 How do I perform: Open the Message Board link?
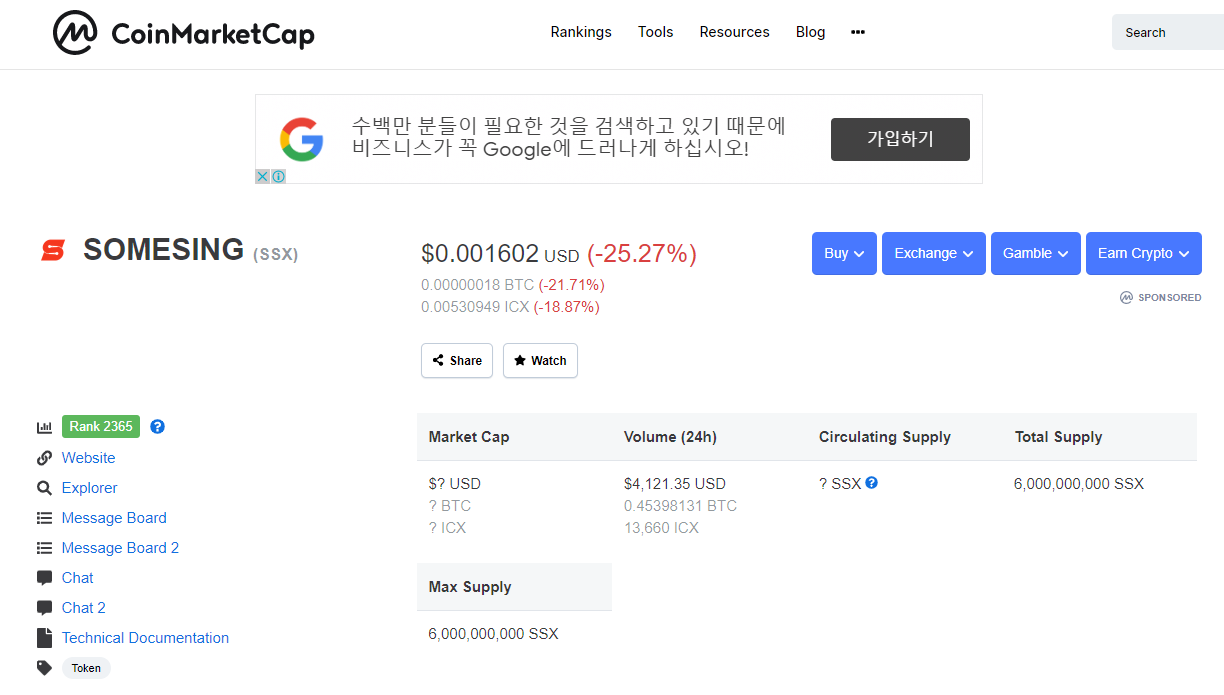pos(114,518)
